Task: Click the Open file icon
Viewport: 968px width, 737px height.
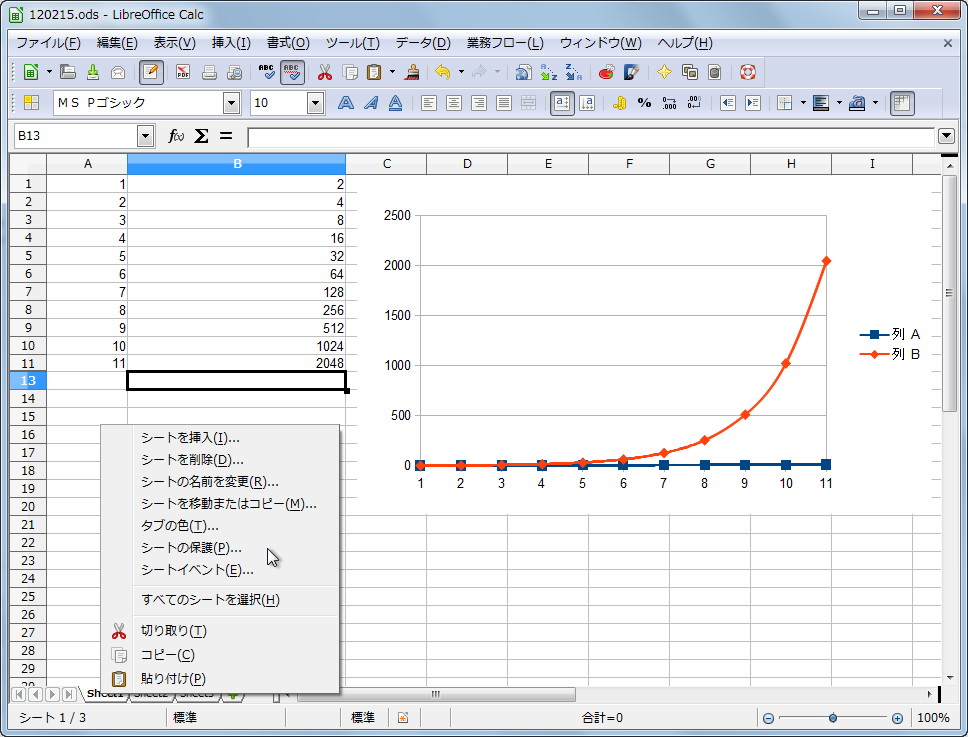Action: (68, 72)
